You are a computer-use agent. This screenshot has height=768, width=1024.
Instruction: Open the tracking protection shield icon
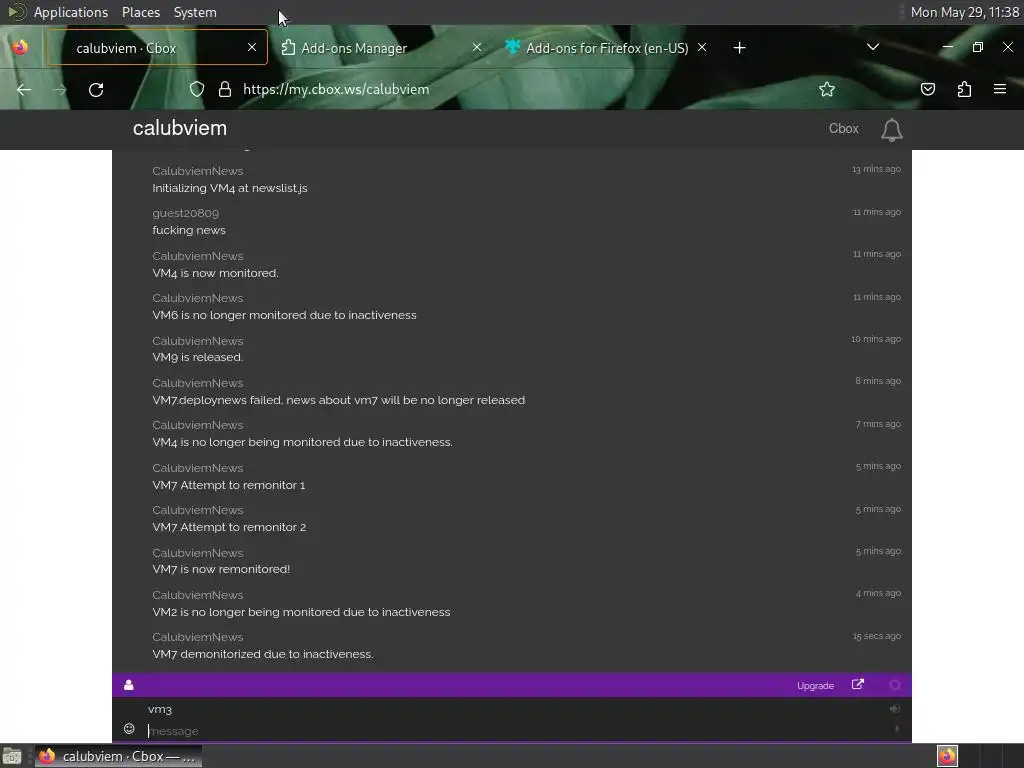coord(197,89)
